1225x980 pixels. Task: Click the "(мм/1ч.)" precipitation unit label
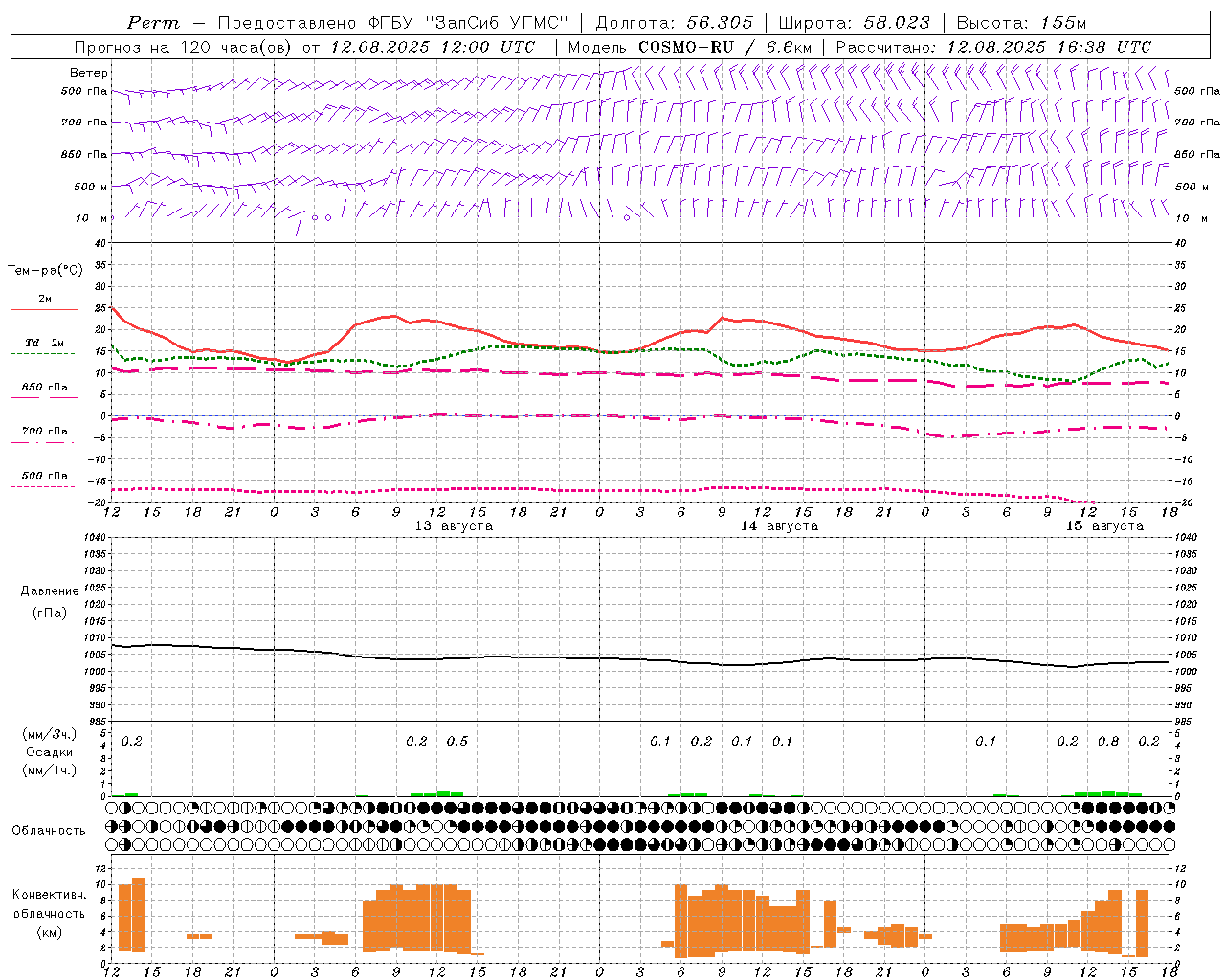pos(50,770)
